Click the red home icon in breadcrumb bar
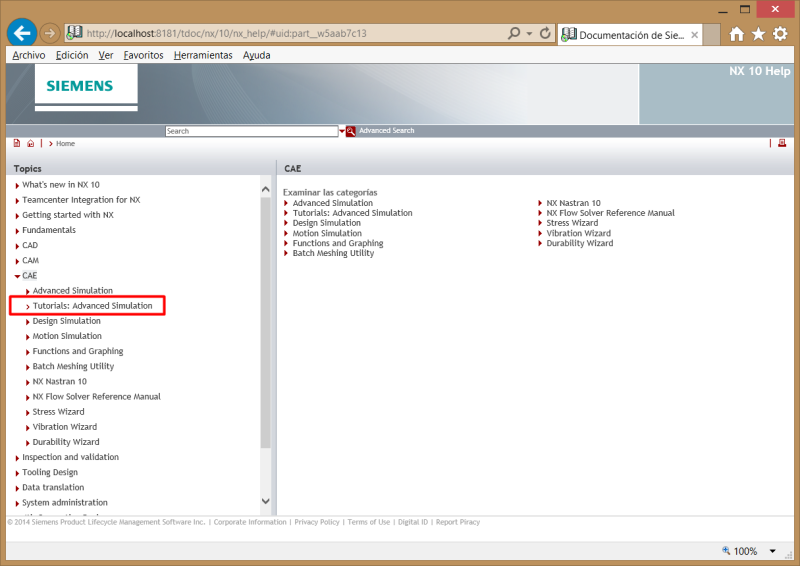Screen dimensions: 800x566 (31, 143)
